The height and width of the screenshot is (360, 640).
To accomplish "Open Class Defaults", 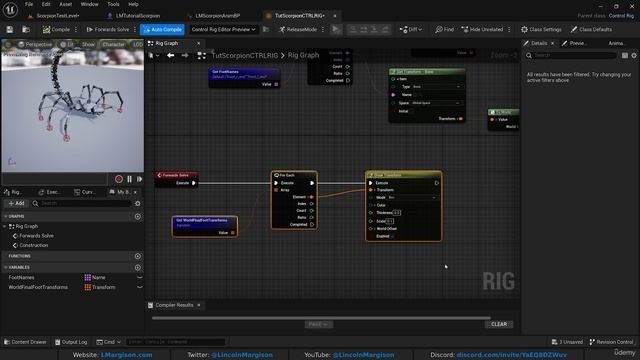I will [x=591, y=29].
